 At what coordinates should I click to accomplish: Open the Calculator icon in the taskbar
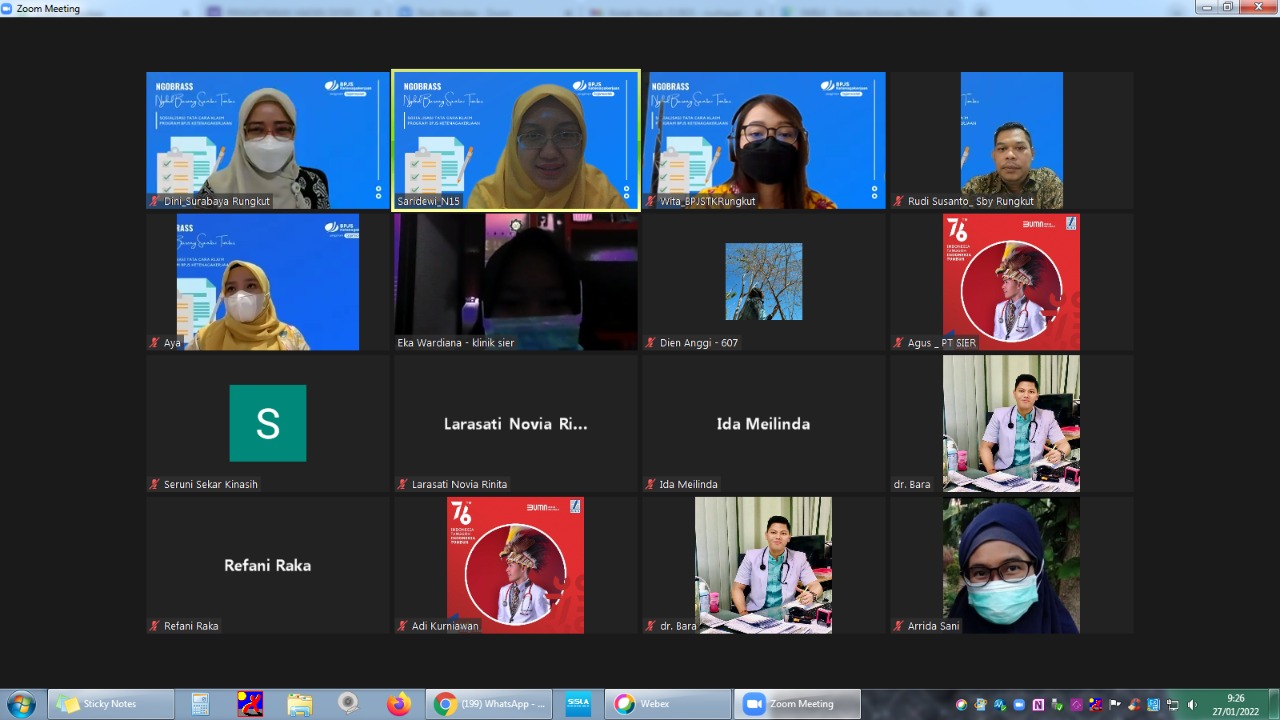[x=200, y=704]
